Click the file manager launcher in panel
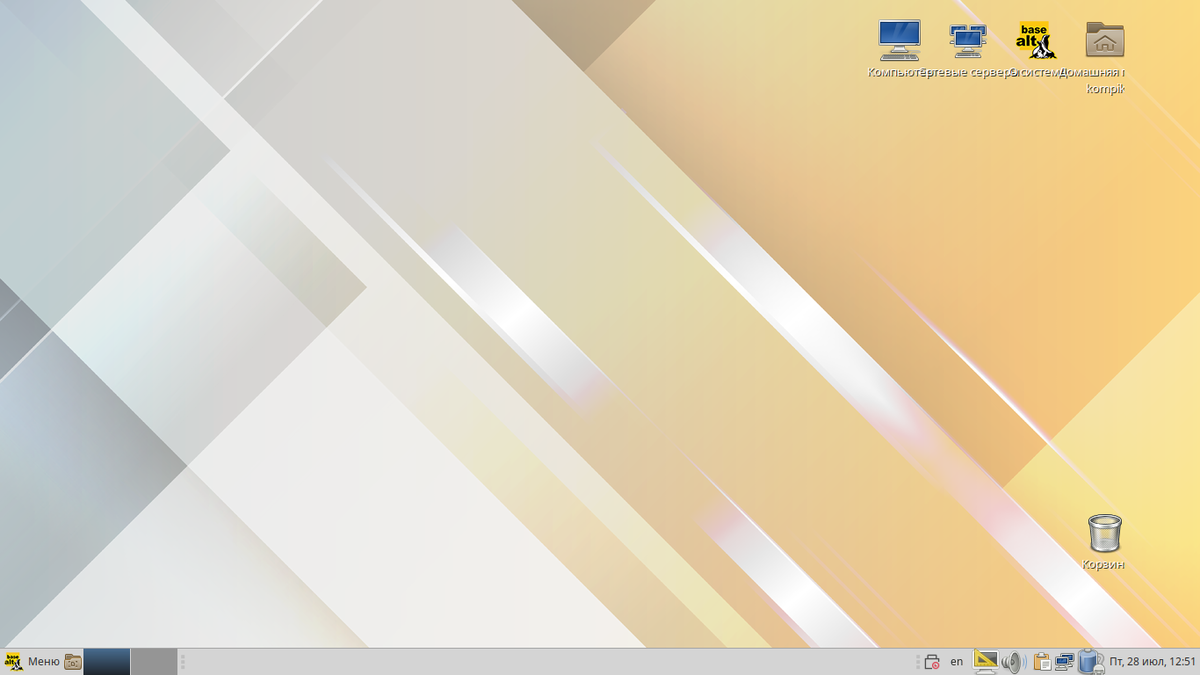The width and height of the screenshot is (1200, 675). pyautogui.click(x=73, y=661)
